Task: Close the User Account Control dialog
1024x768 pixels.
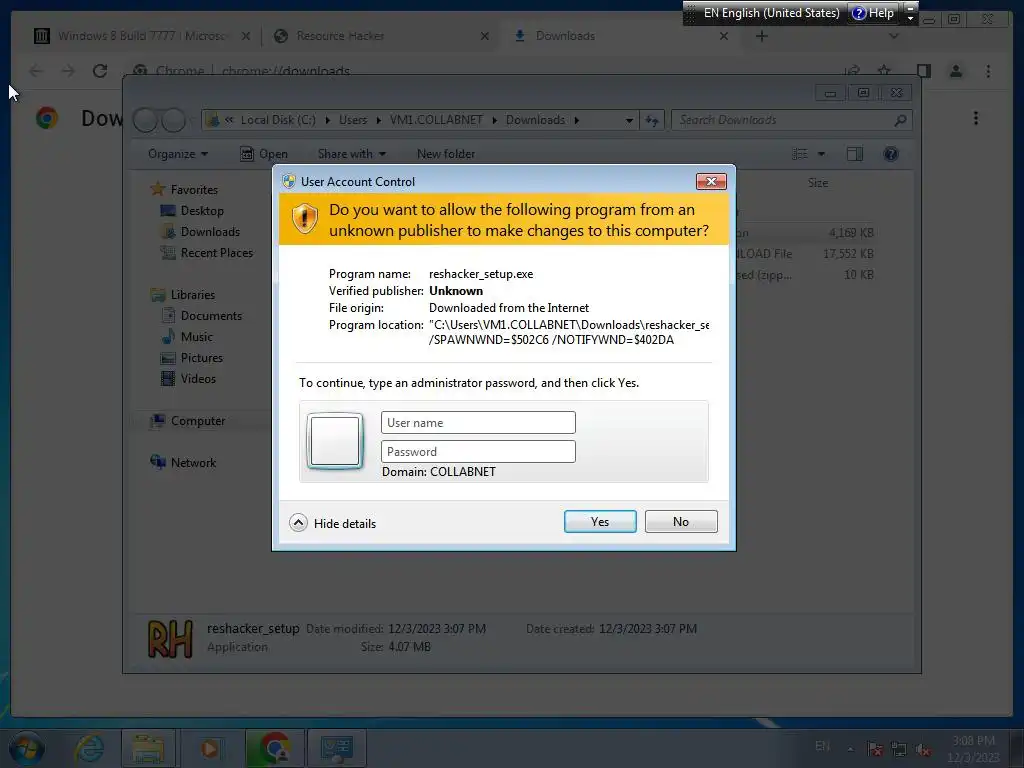Action: click(711, 181)
